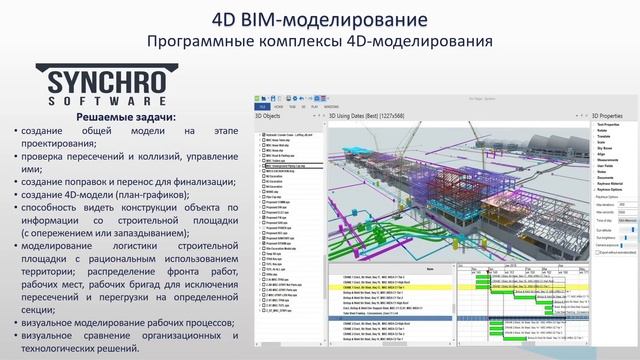Expand the Measurements section in 3D Properties
Image resolution: width=640 pixels, height=360 pixels.
[607, 160]
